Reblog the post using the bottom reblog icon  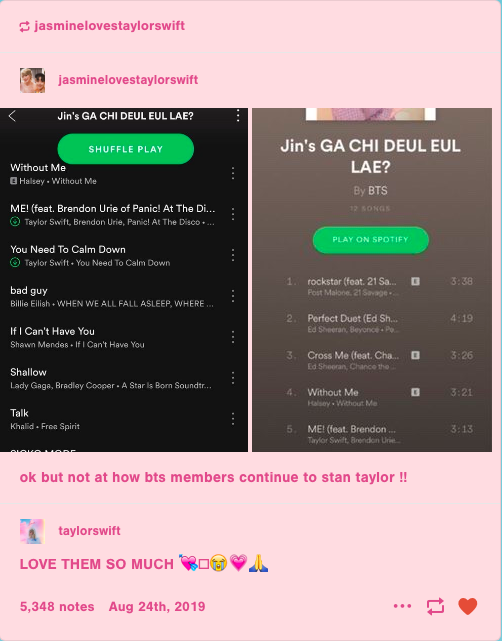click(x=435, y=606)
